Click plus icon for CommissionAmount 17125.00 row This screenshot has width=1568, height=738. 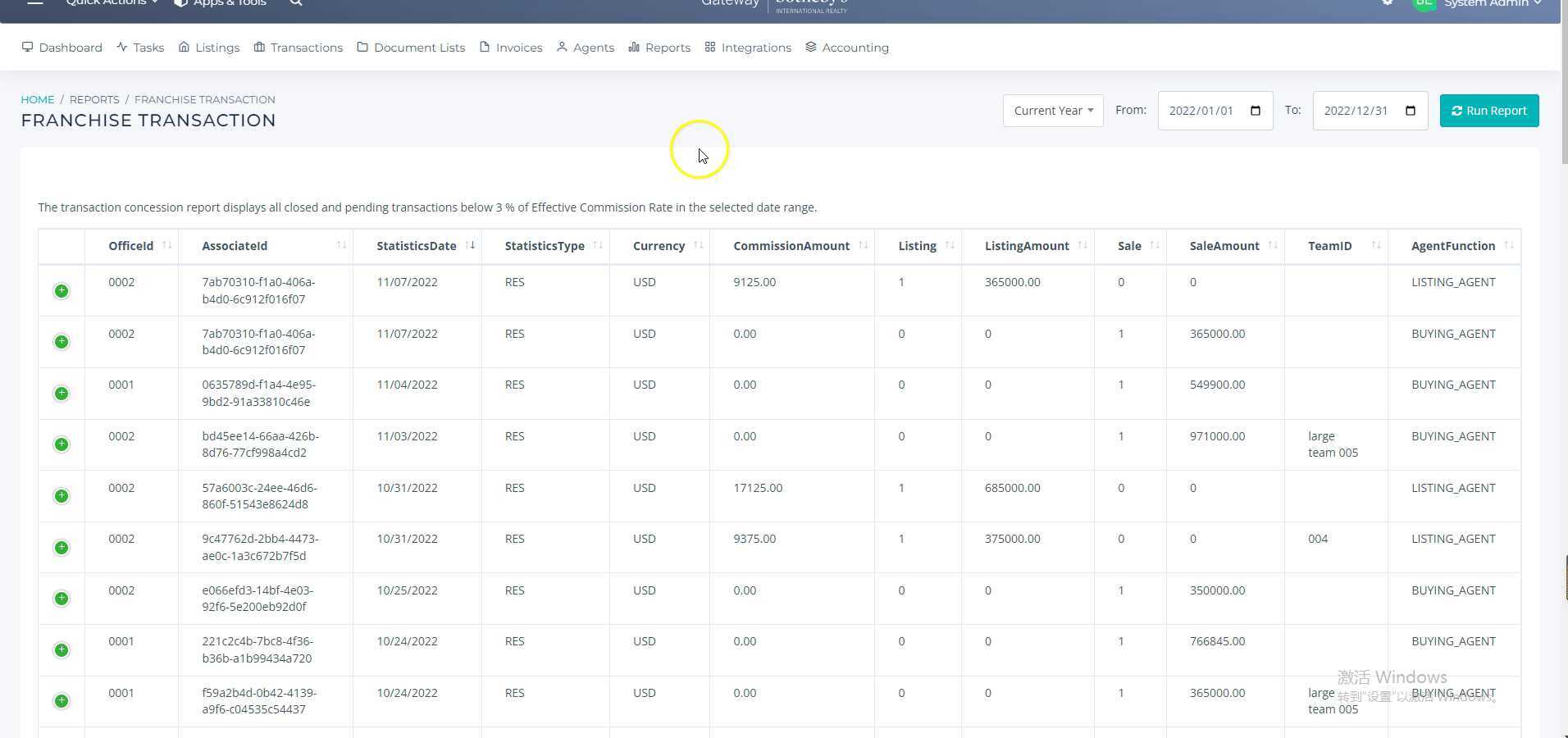tap(62, 496)
